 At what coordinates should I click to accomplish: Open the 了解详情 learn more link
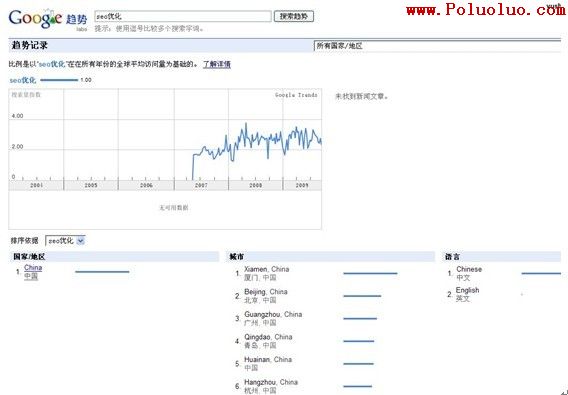point(217,65)
